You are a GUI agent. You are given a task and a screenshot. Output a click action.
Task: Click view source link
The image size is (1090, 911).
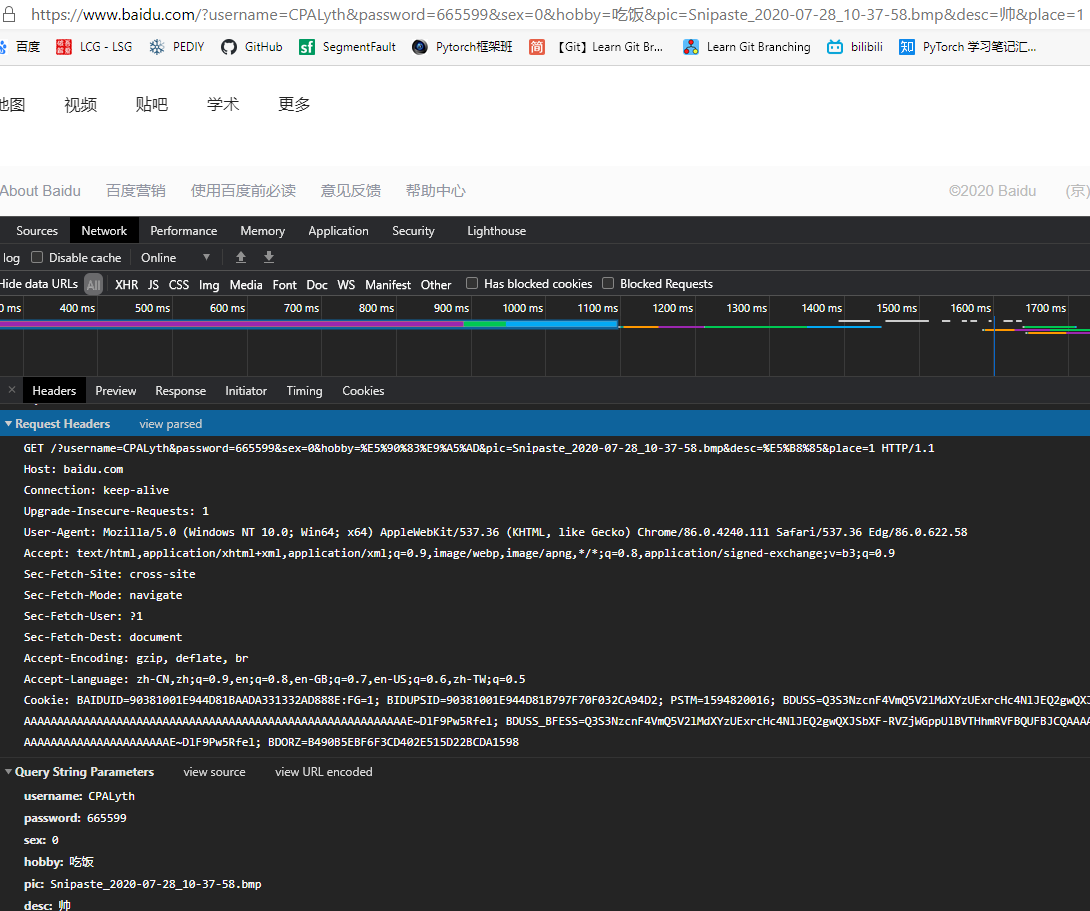(x=214, y=772)
